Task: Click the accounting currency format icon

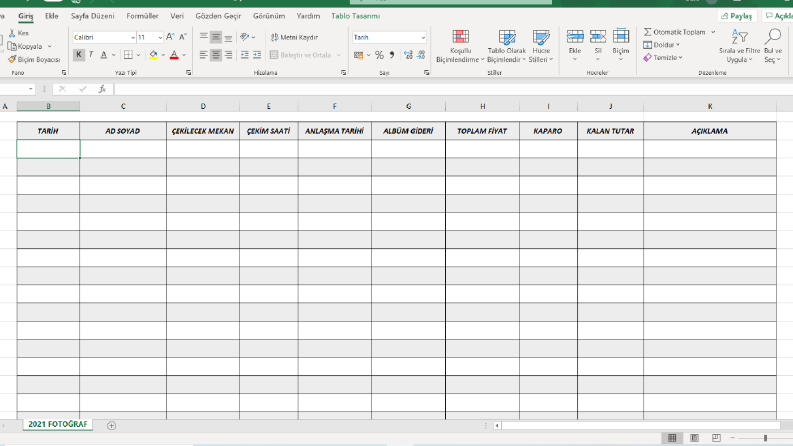Action: (x=359, y=55)
